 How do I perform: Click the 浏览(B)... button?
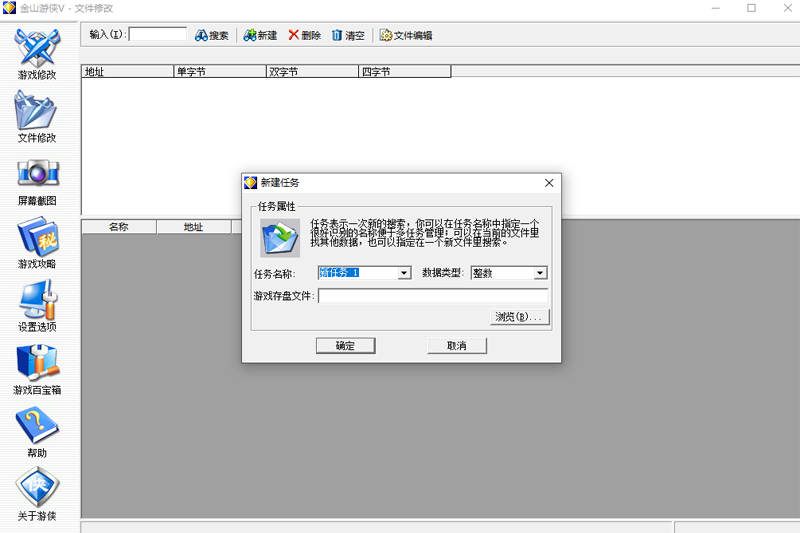520,317
